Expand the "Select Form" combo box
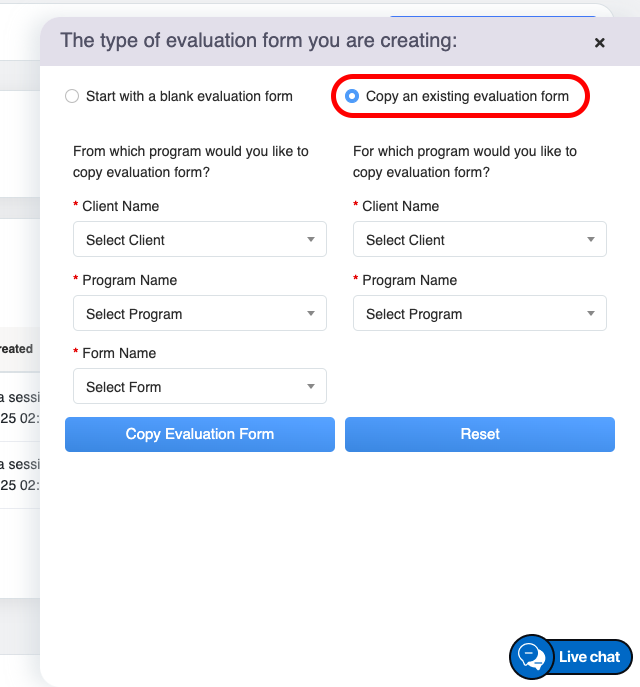The image size is (640, 687). click(x=190, y=387)
